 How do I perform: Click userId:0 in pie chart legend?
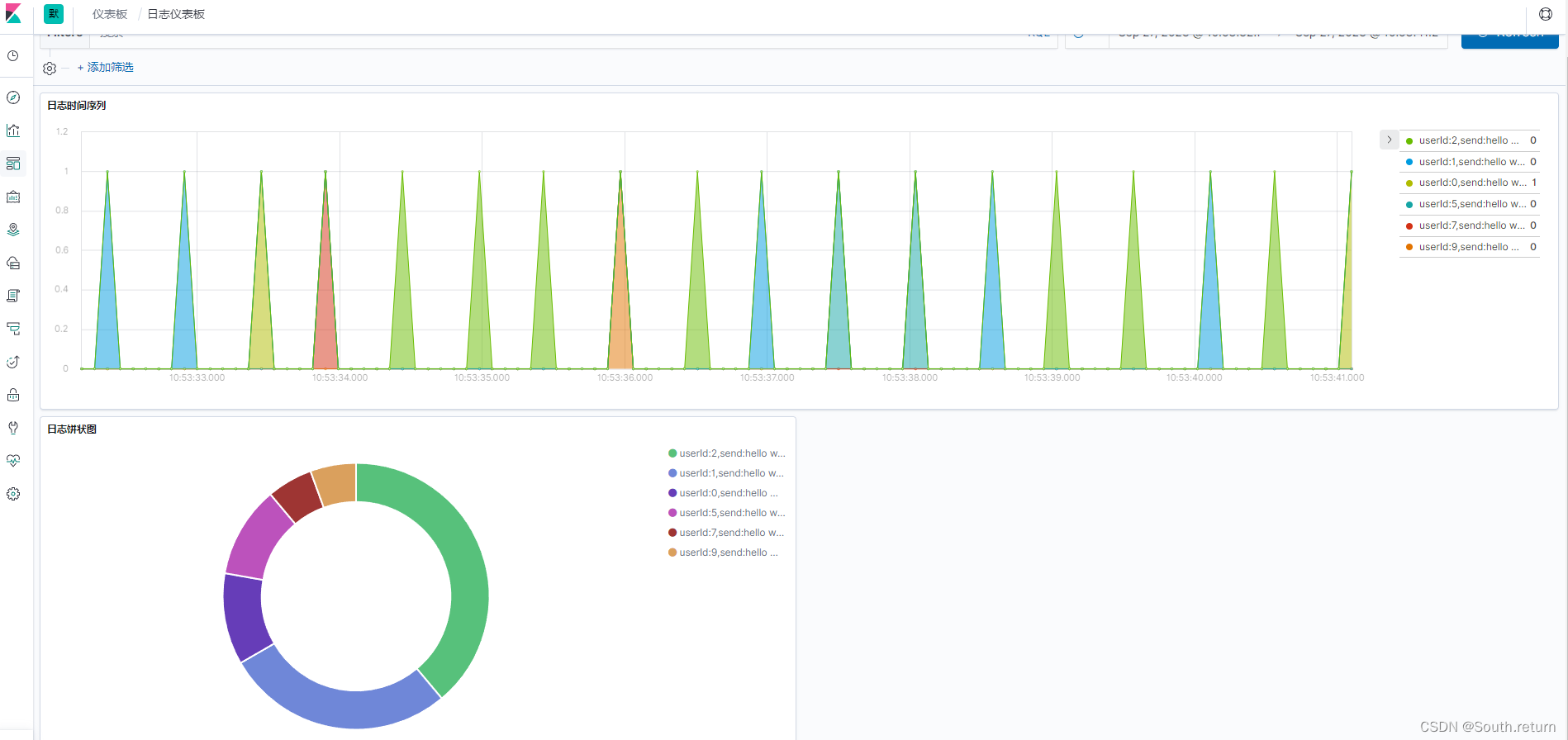(724, 493)
